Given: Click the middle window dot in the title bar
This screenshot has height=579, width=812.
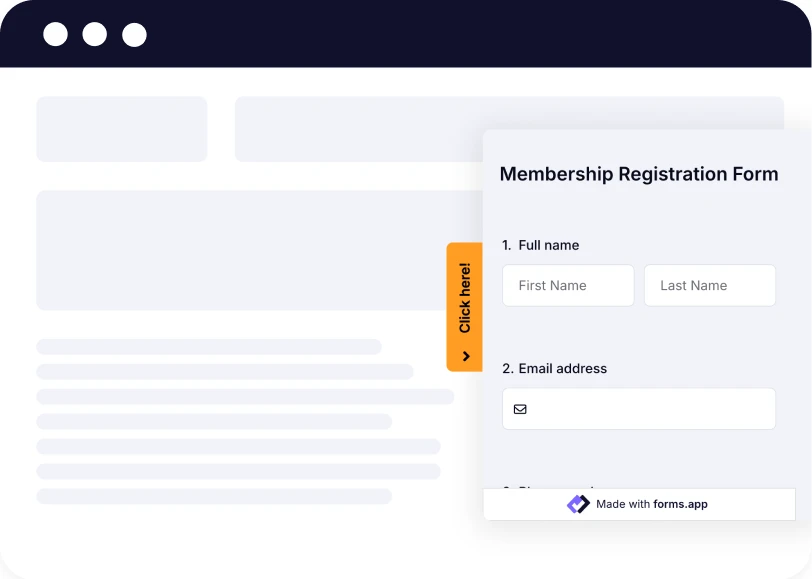Looking at the screenshot, I should (95, 33).
